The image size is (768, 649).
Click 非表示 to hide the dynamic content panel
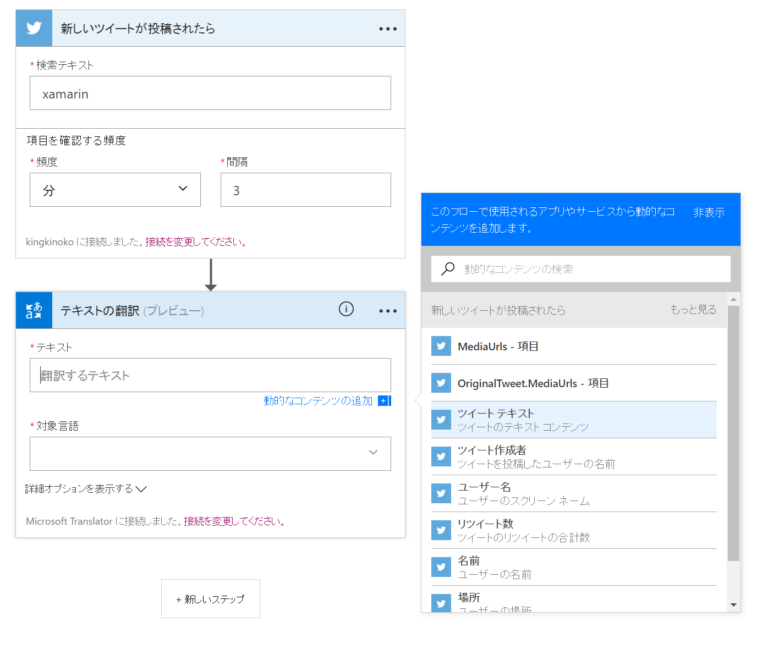(709, 213)
